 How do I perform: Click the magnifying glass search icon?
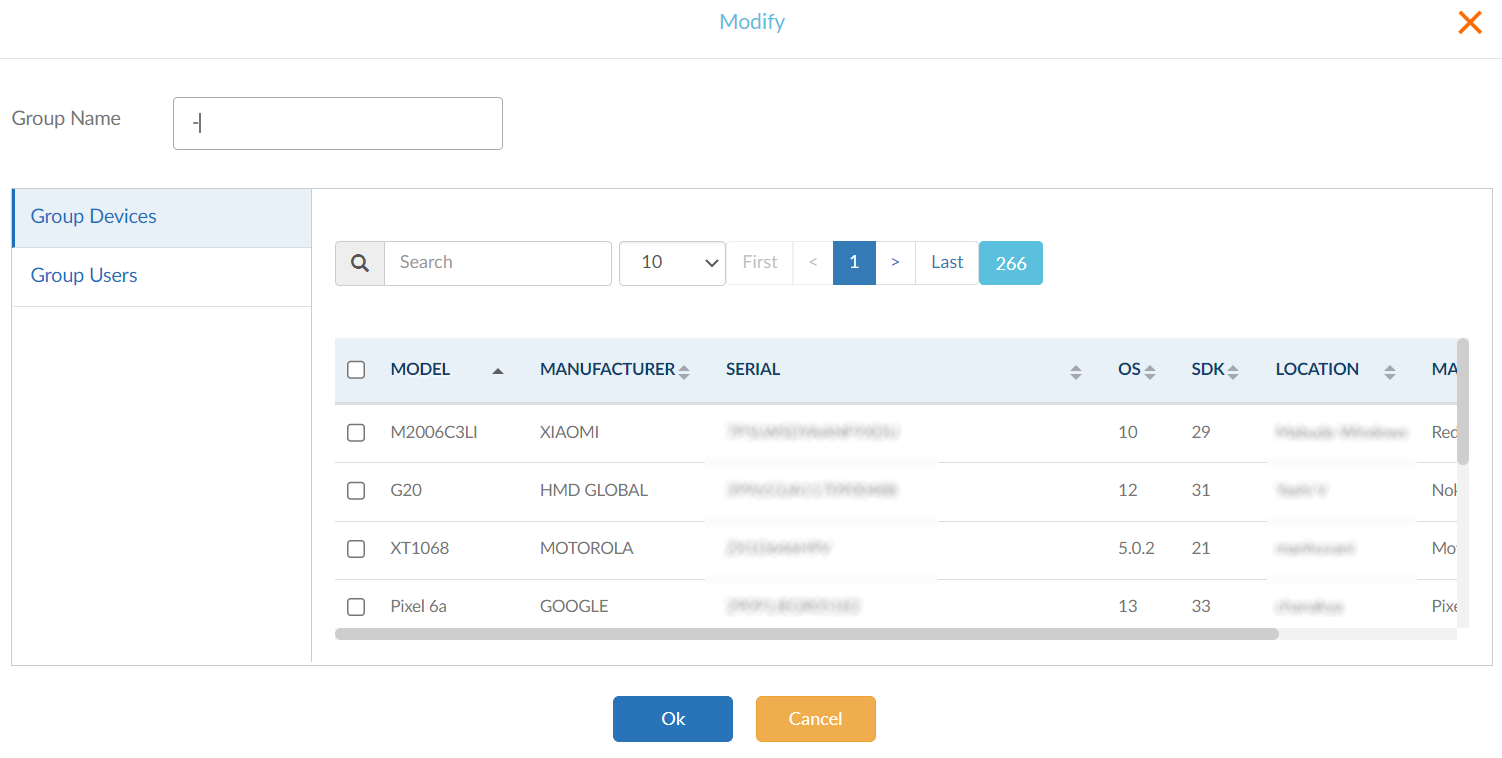click(360, 263)
